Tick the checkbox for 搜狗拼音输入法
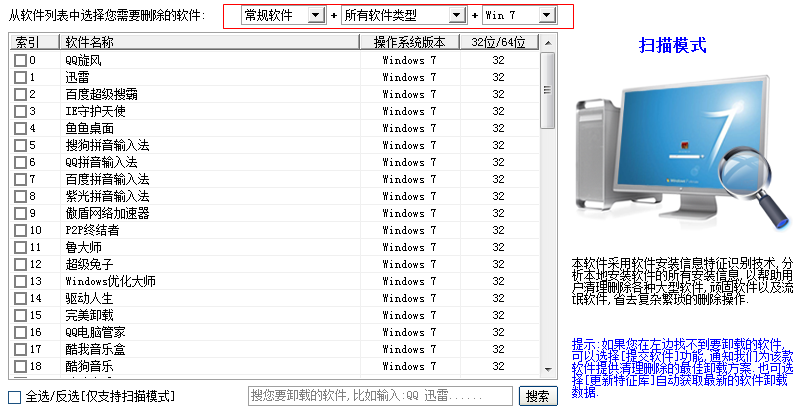This screenshot has height=418, width=807. tap(20, 146)
